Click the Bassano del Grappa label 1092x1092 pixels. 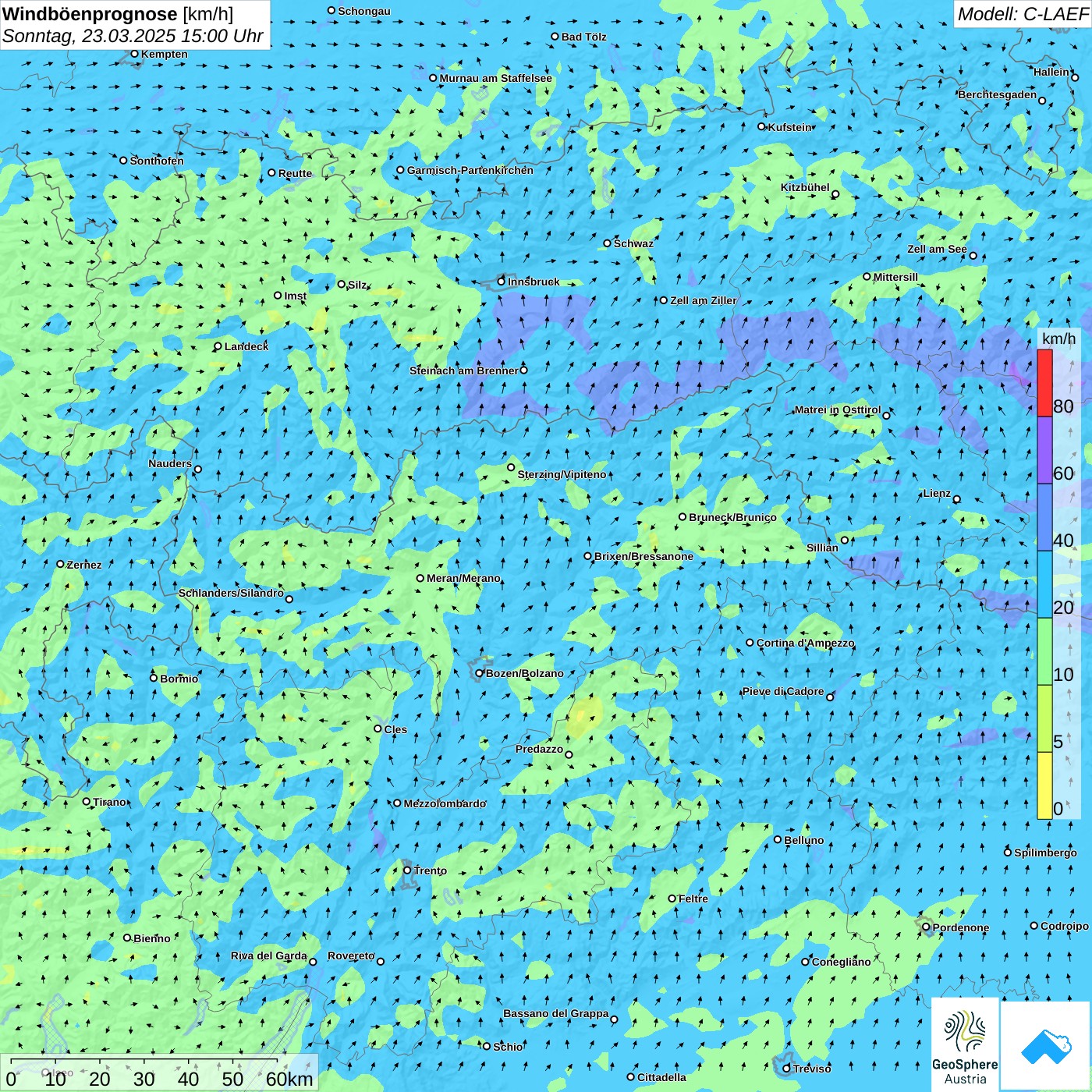pos(555,1013)
